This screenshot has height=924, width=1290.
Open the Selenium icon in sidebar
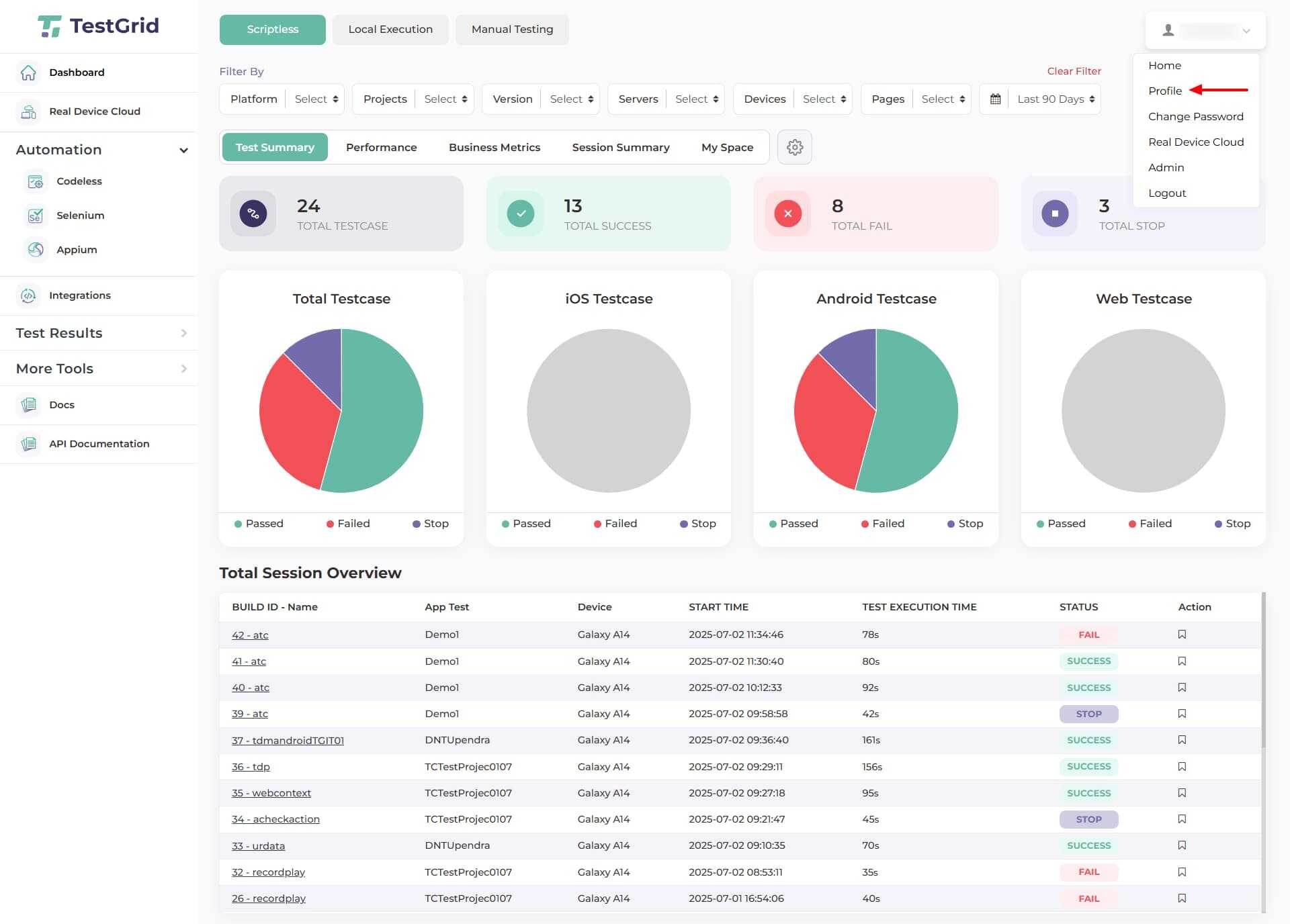click(x=36, y=216)
